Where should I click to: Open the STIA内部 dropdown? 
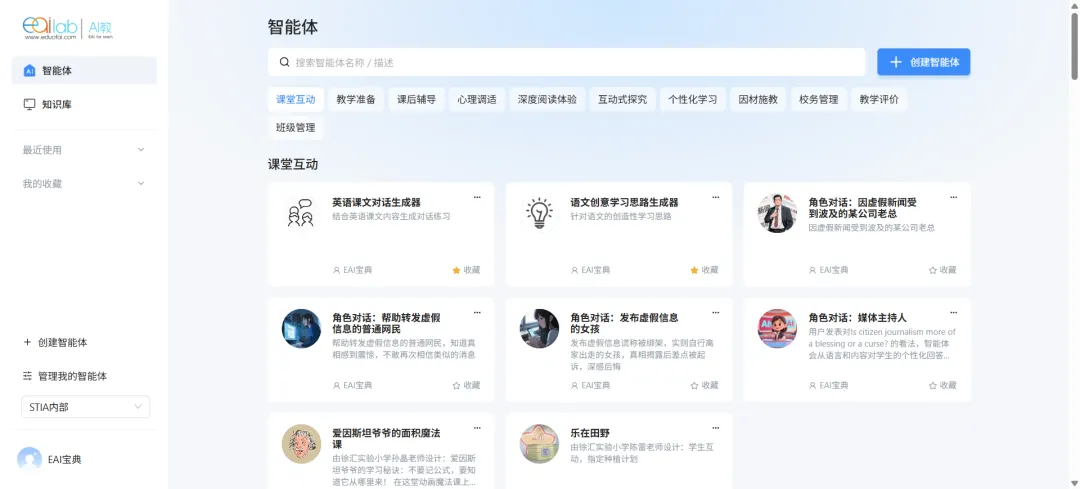[x=85, y=407]
